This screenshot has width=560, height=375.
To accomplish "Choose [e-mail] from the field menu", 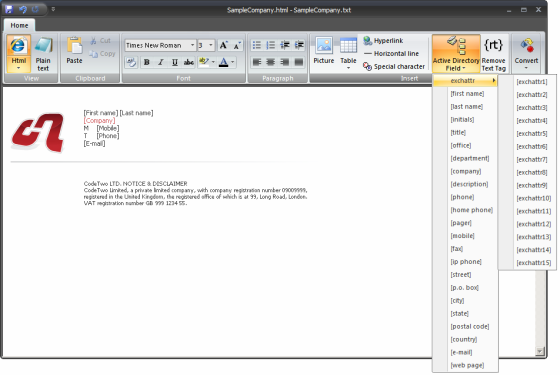I will click(x=461, y=352).
